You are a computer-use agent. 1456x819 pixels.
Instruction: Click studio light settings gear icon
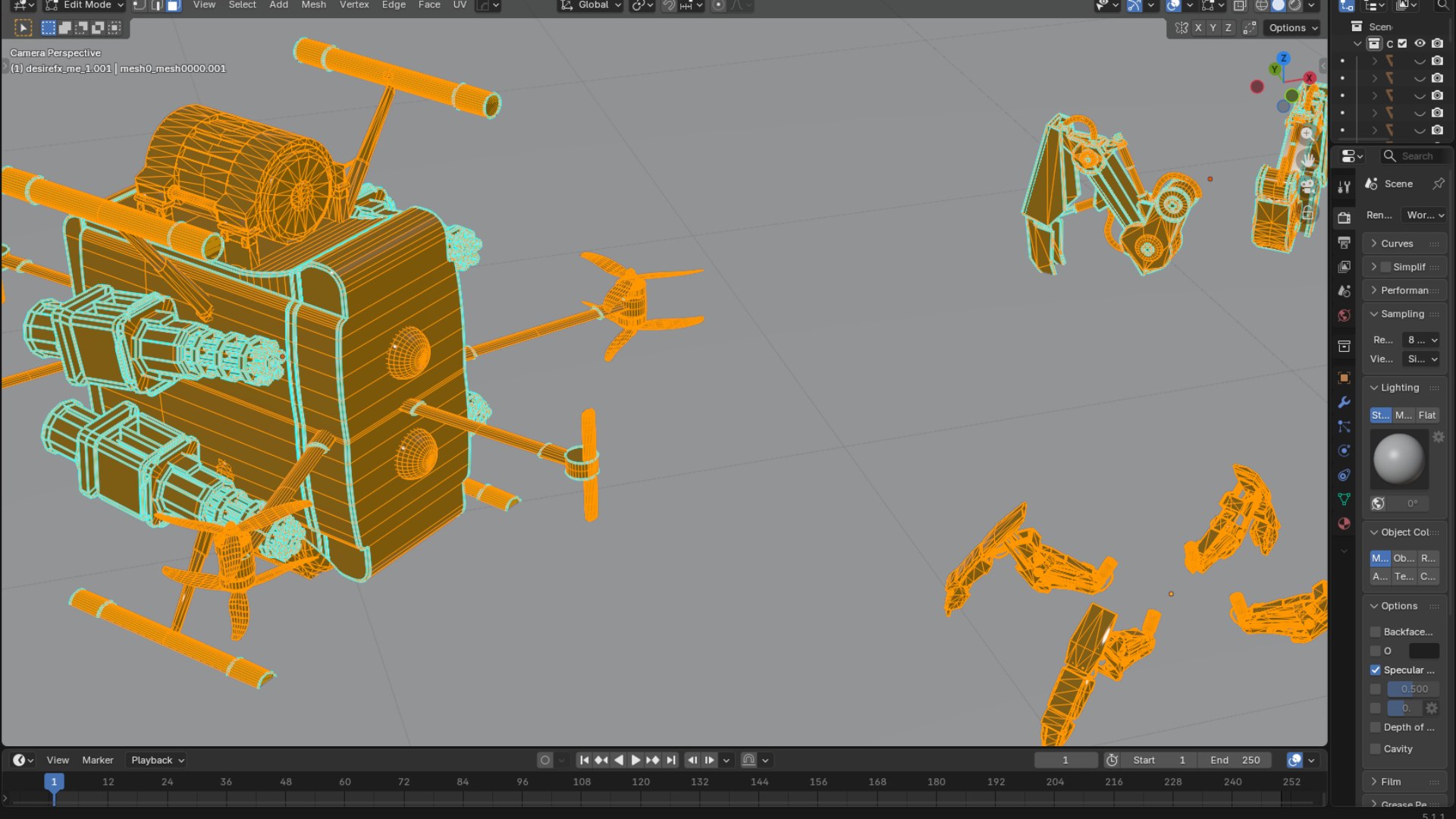(1438, 437)
